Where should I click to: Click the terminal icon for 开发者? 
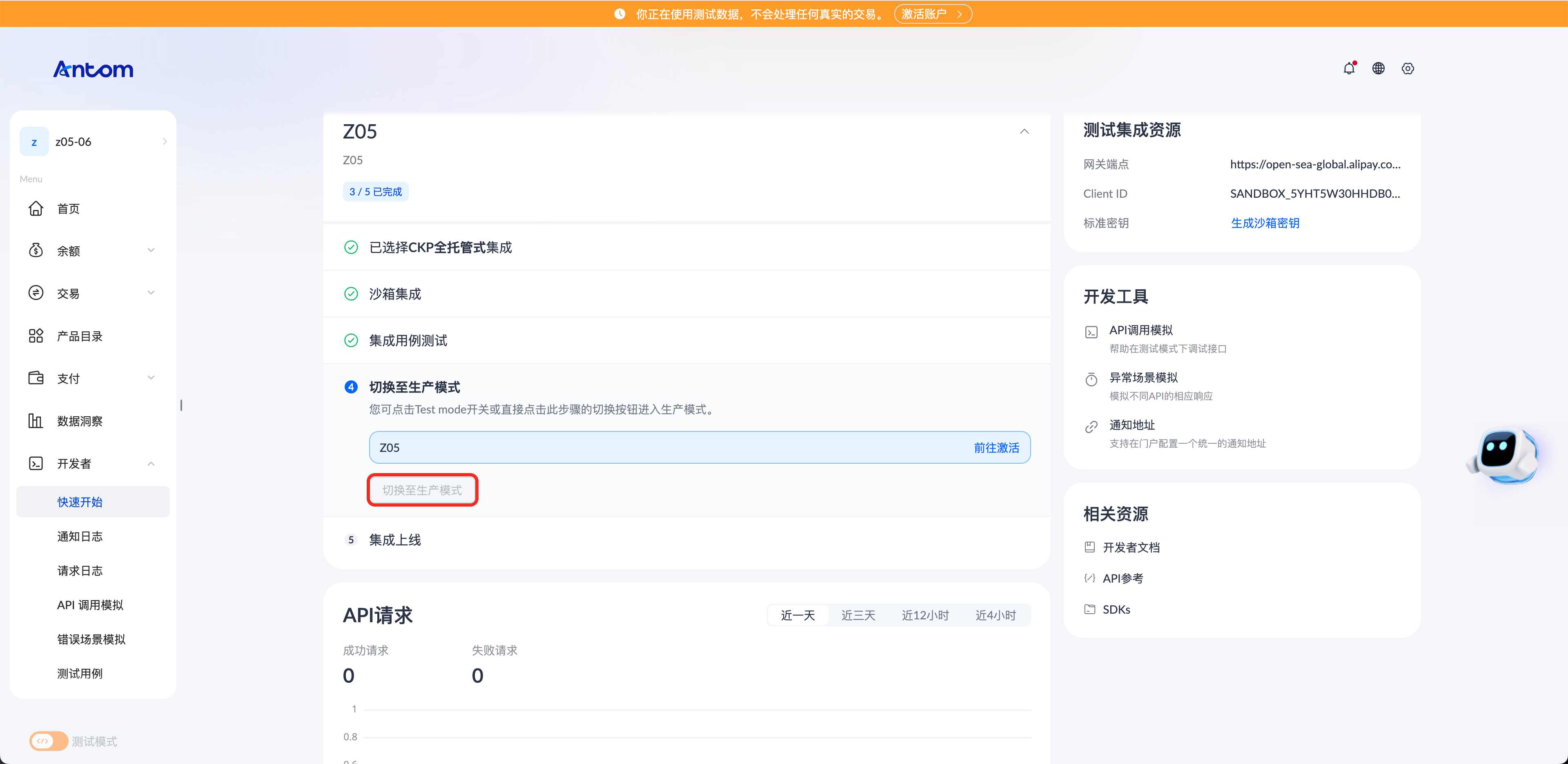click(36, 464)
